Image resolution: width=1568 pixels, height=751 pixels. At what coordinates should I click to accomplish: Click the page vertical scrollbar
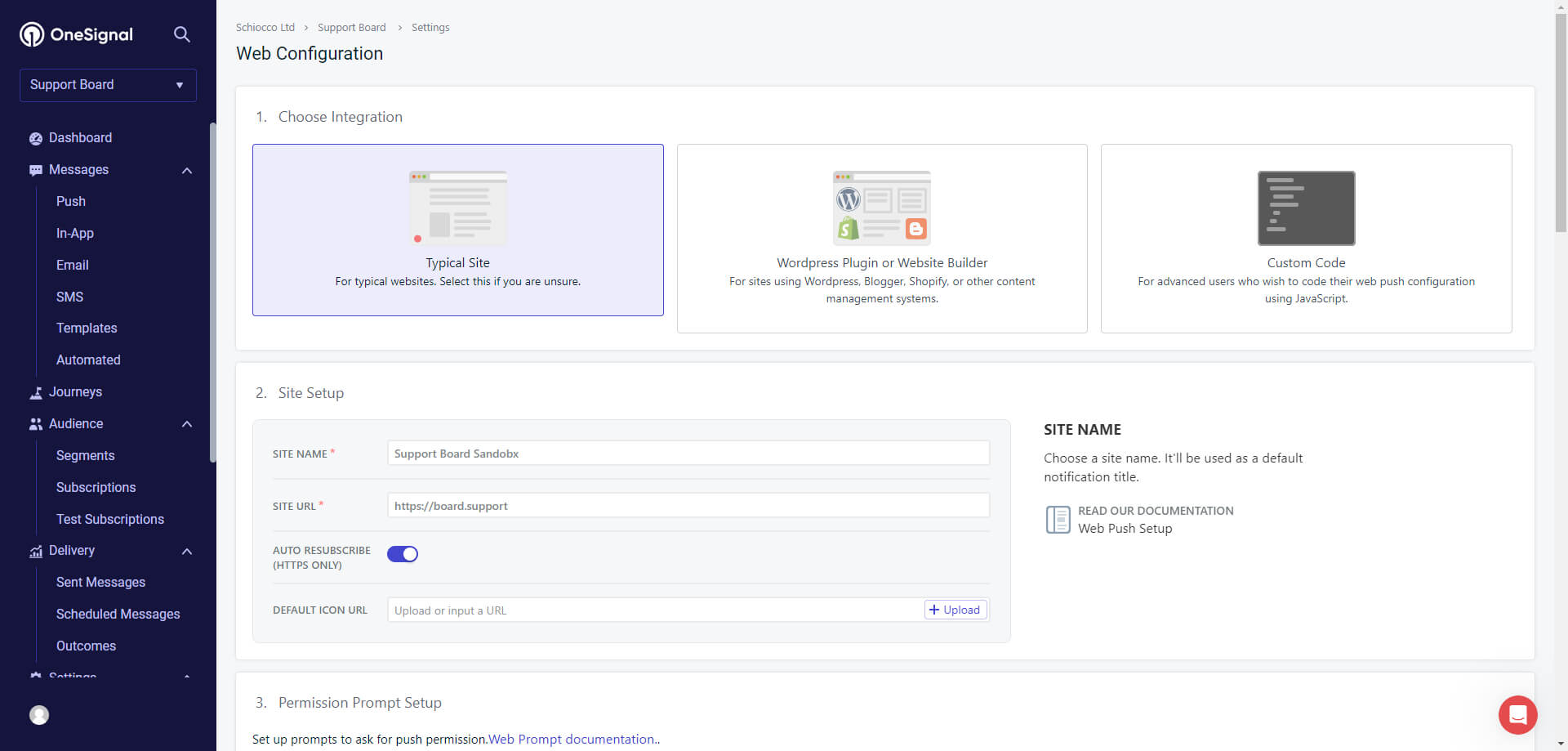coord(1561,123)
